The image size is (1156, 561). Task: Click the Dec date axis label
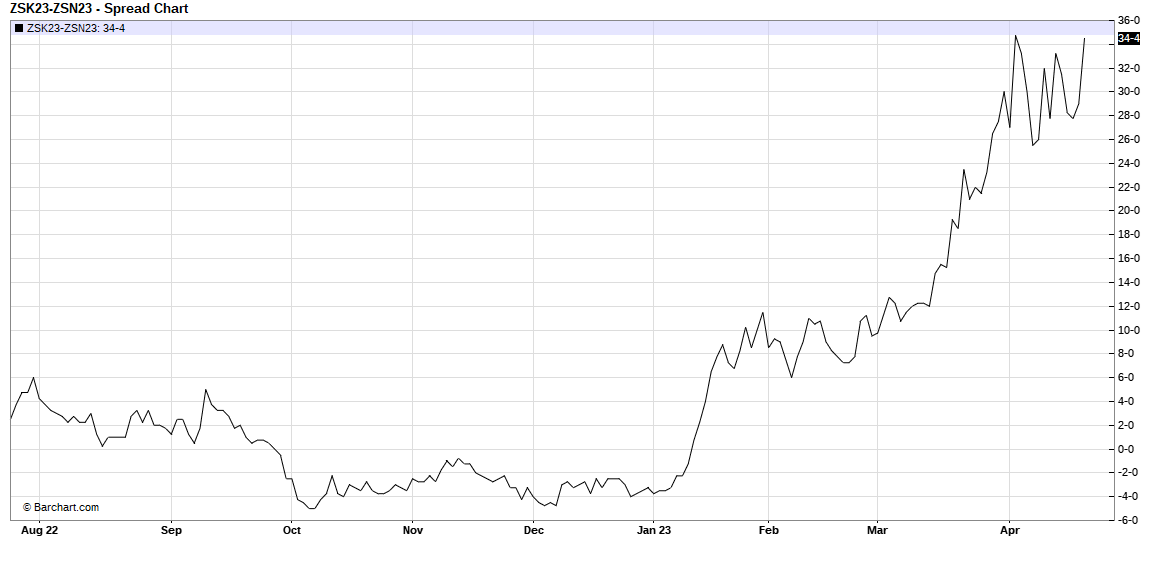[533, 530]
